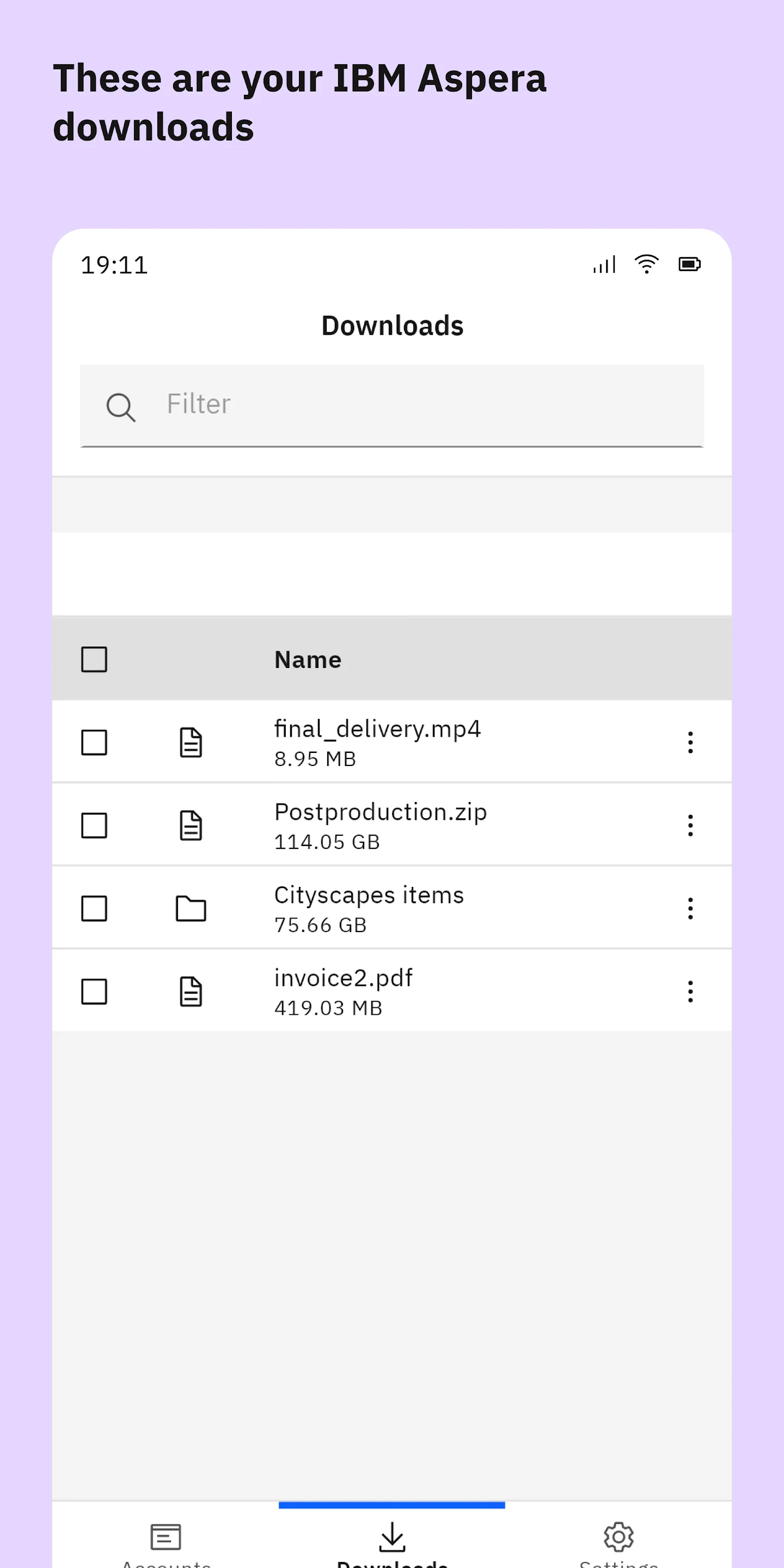Click the Name column header
This screenshot has height=1568, width=784.
click(x=308, y=660)
